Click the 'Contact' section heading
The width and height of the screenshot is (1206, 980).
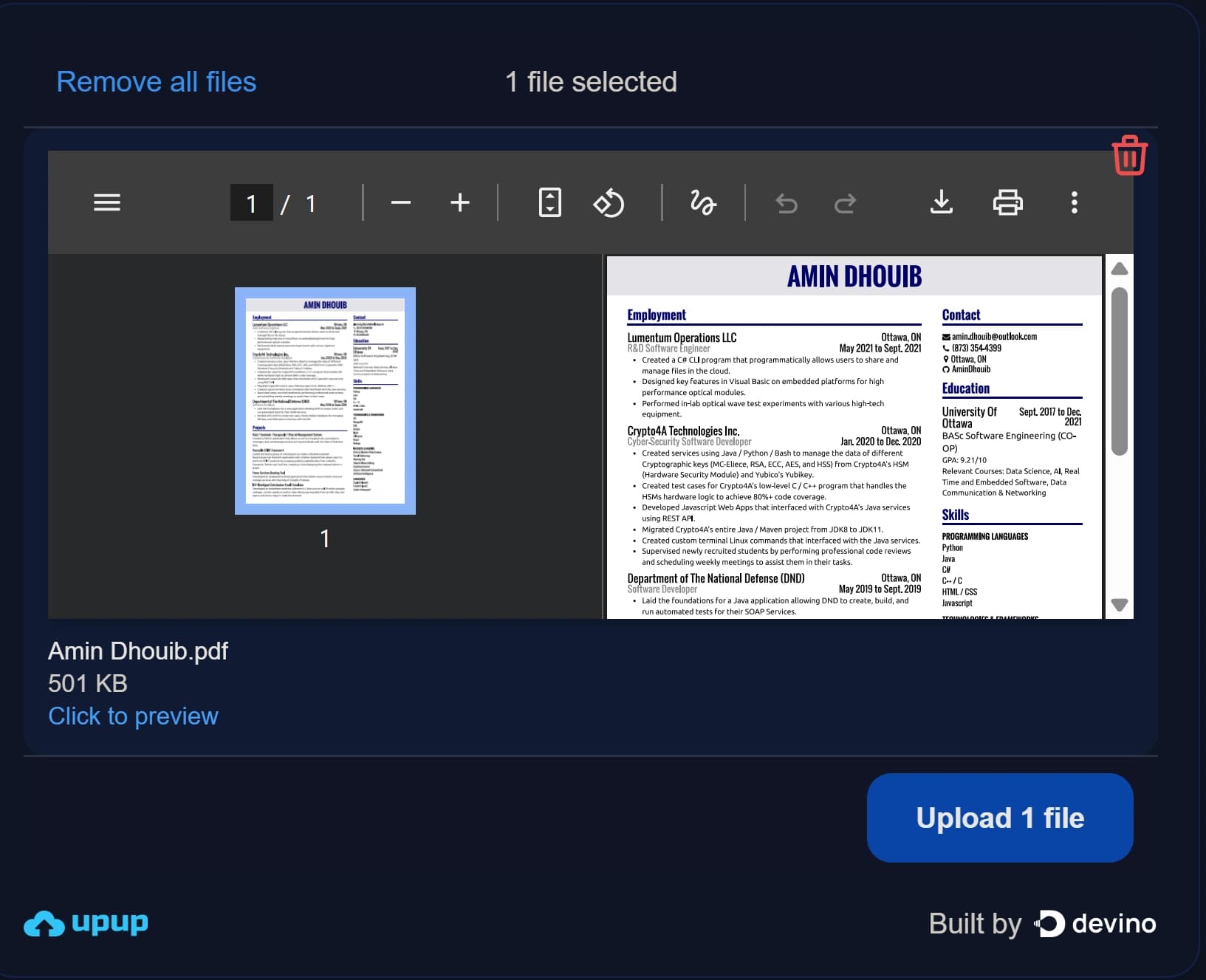(x=961, y=315)
